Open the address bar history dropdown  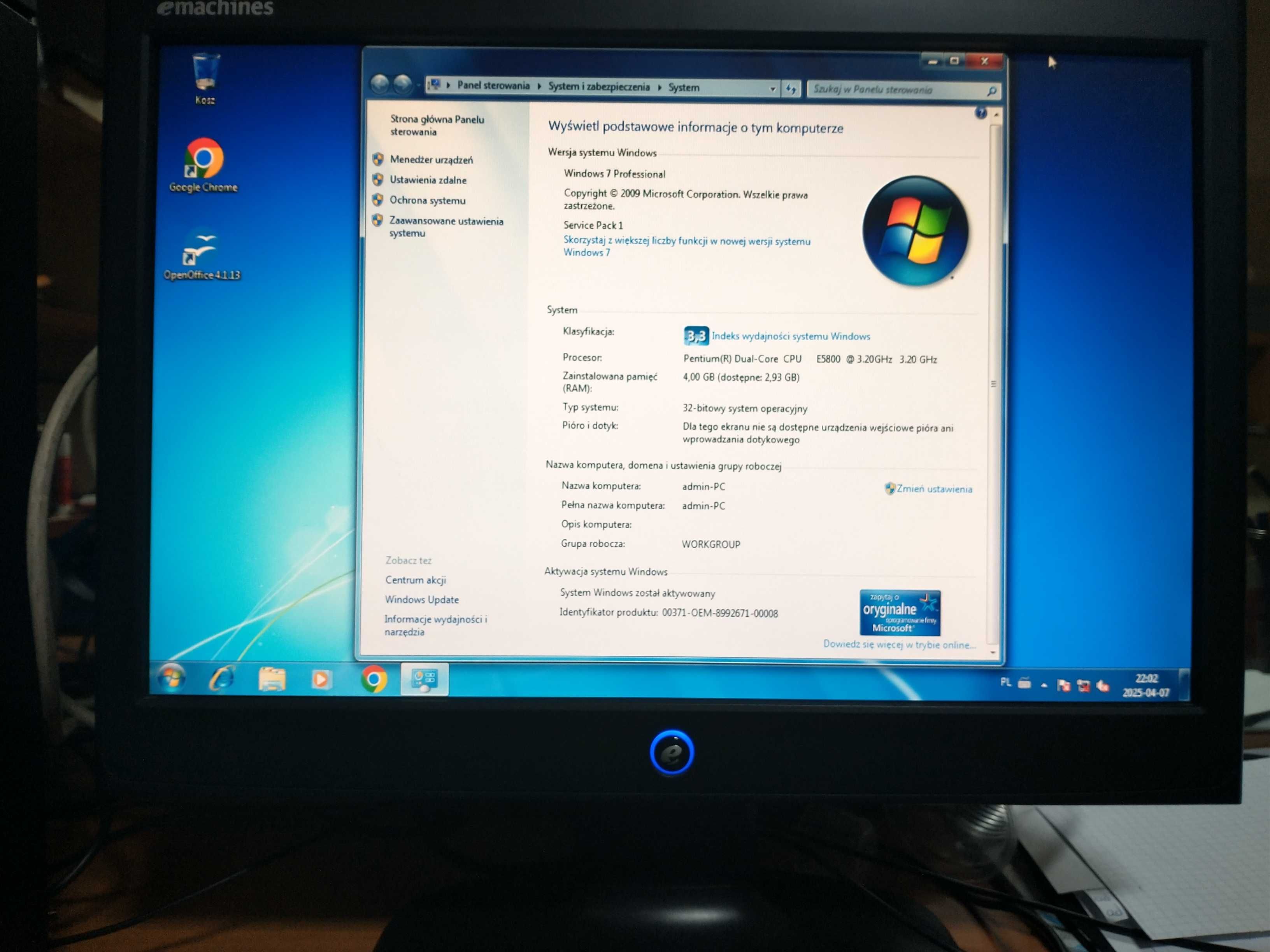[772, 89]
